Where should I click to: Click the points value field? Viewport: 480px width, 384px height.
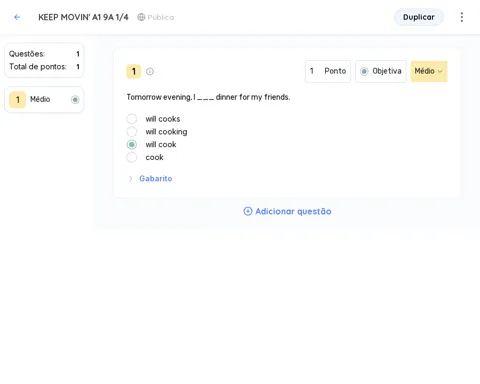(x=328, y=71)
